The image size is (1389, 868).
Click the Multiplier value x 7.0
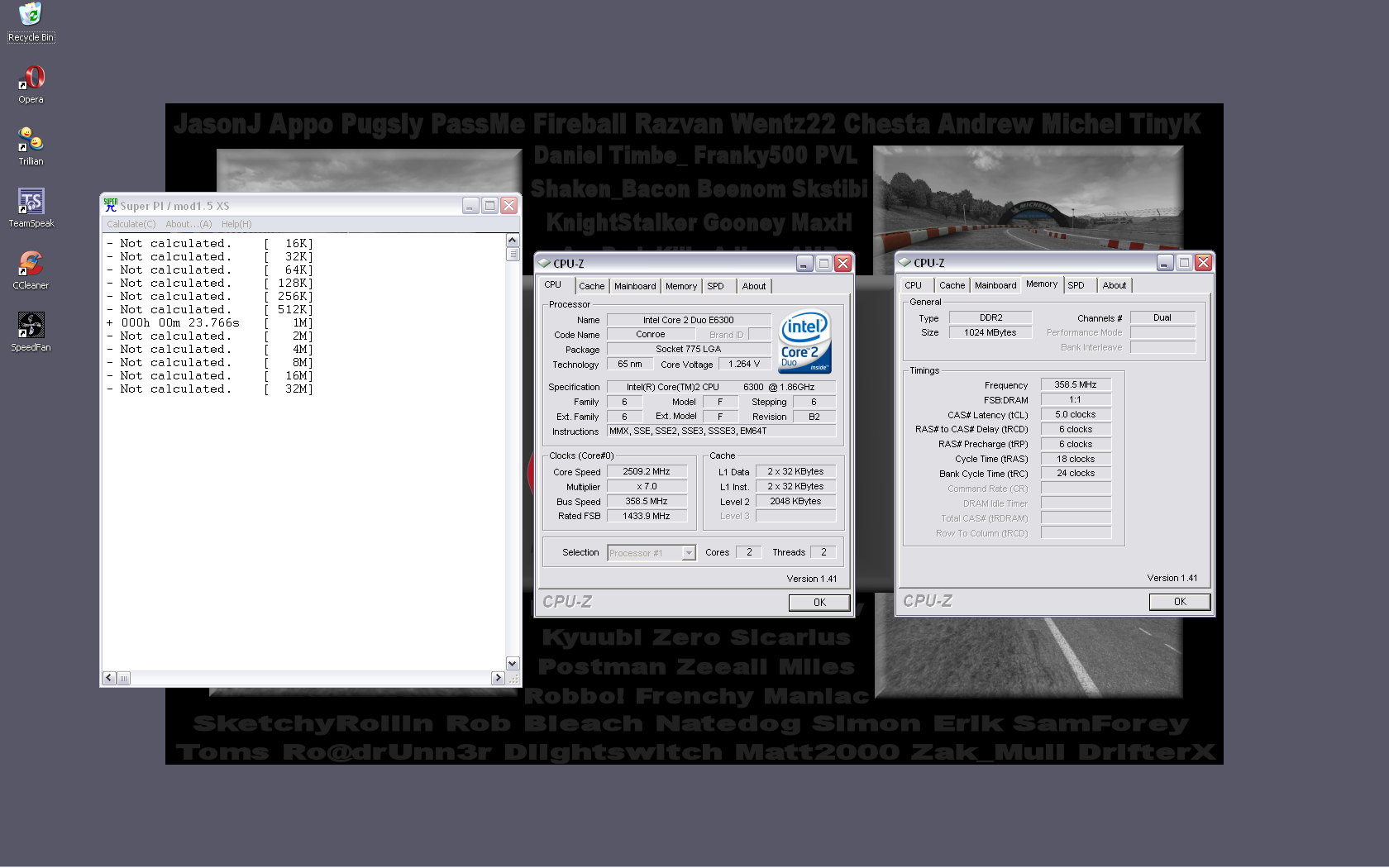coord(647,487)
